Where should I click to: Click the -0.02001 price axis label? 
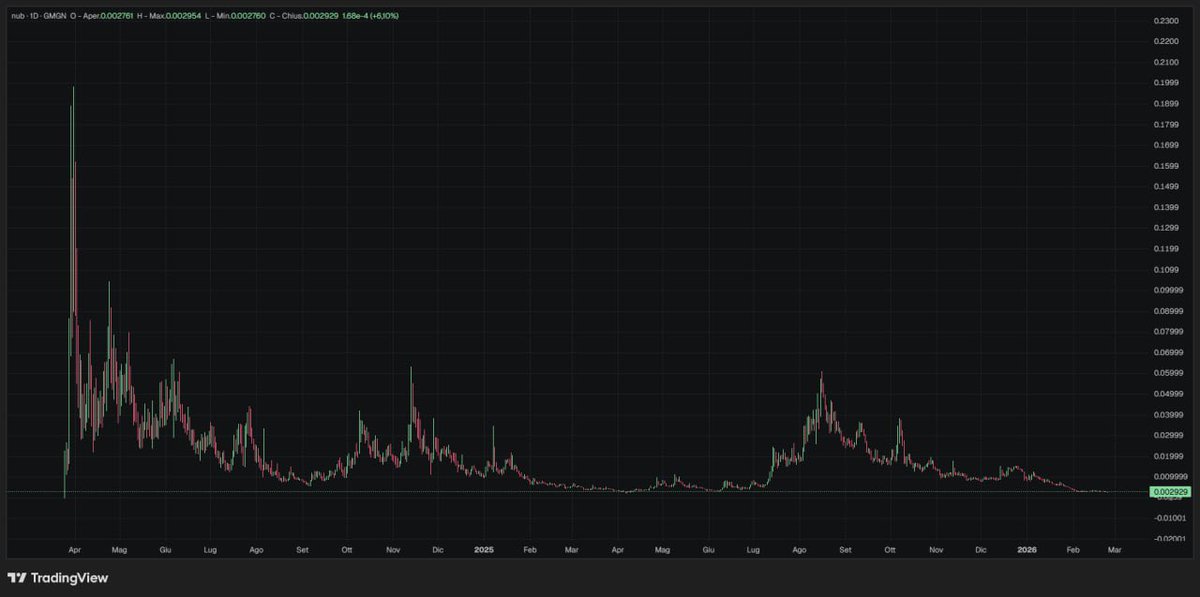tap(1169, 538)
